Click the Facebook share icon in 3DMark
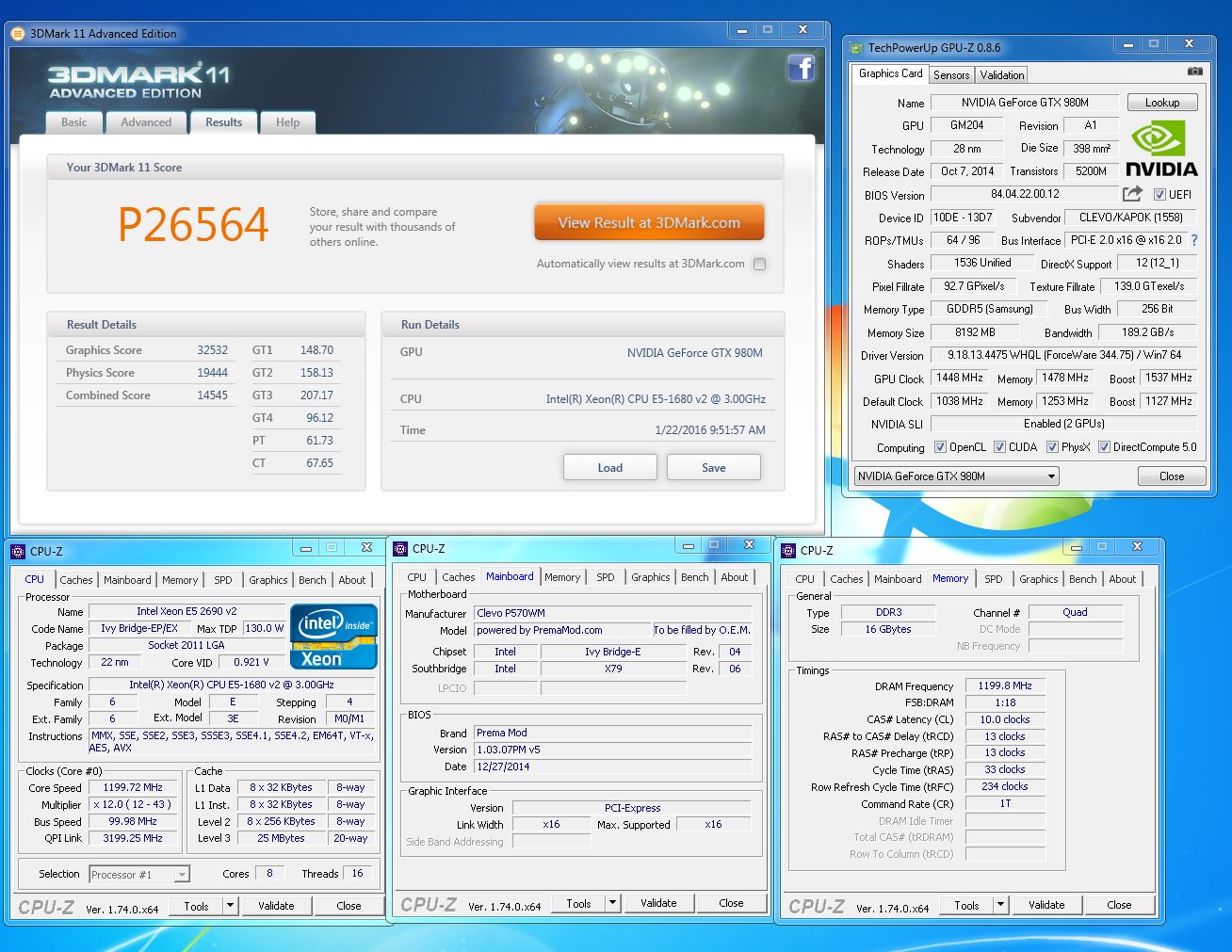Image resolution: width=1232 pixels, height=952 pixels. coord(801,69)
